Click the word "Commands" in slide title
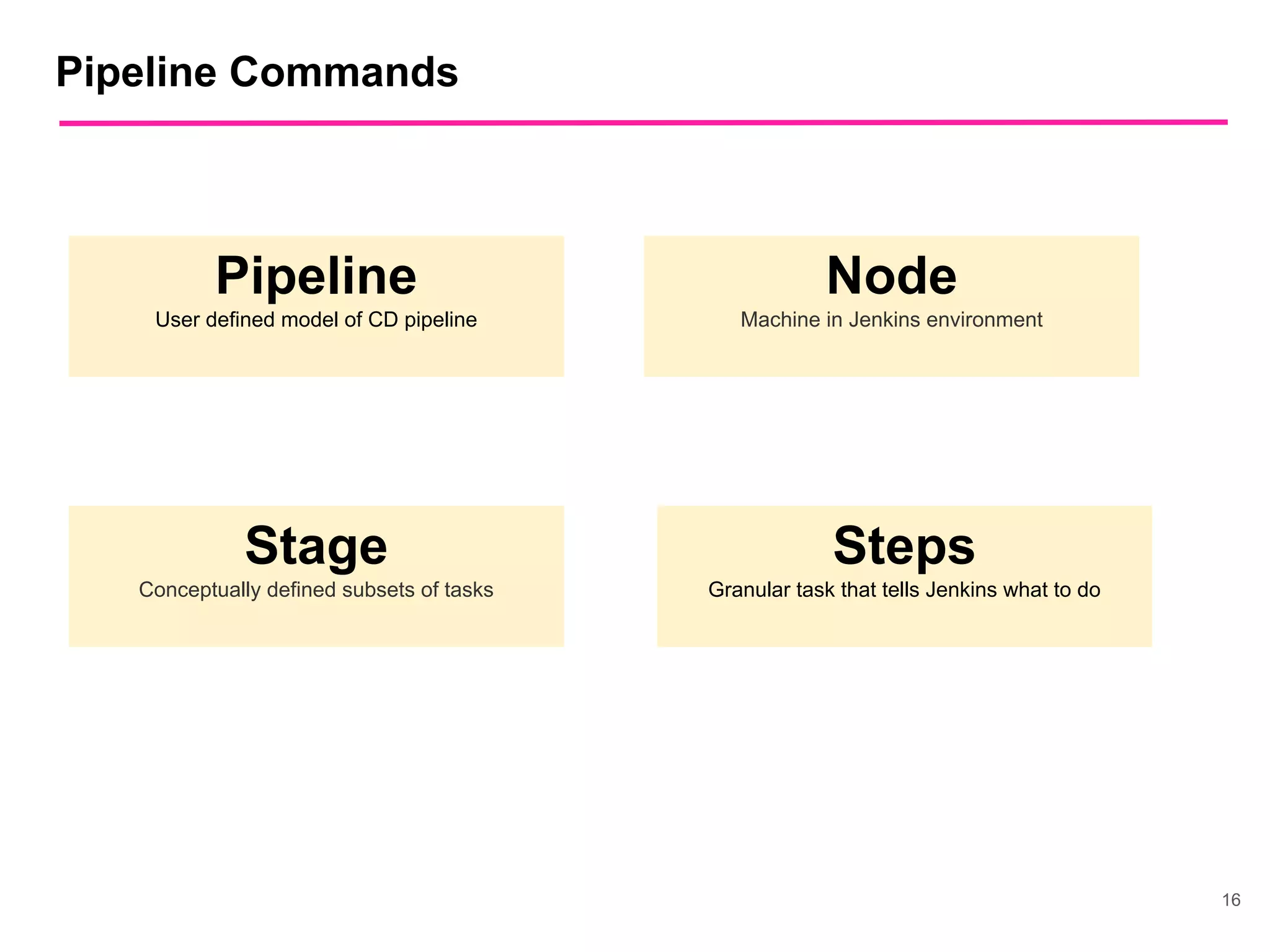Viewport: 1270px width, 952px height. tap(344, 73)
